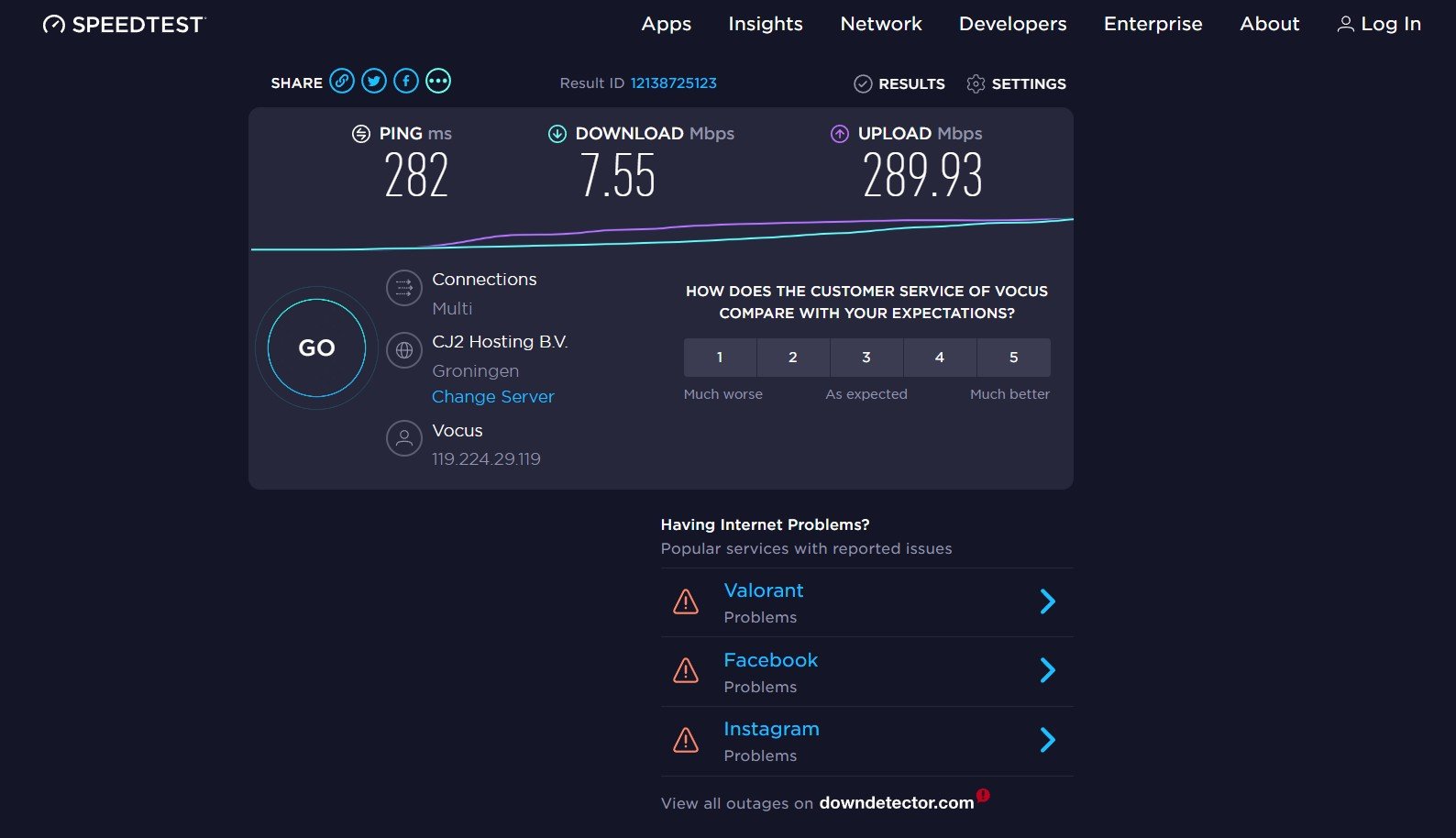Click the Log In link
The height and width of the screenshot is (838, 1456).
pyautogui.click(x=1379, y=24)
